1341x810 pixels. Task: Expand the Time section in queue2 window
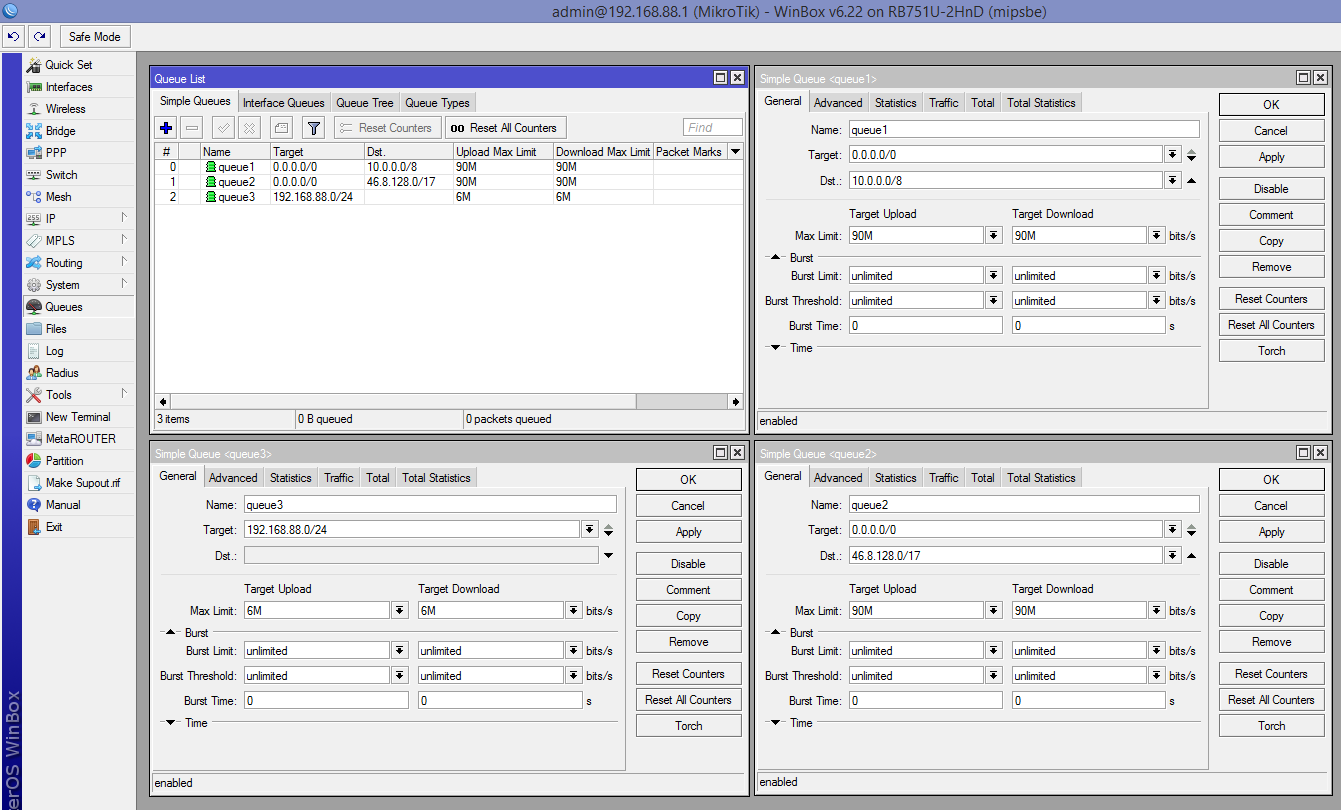point(775,723)
